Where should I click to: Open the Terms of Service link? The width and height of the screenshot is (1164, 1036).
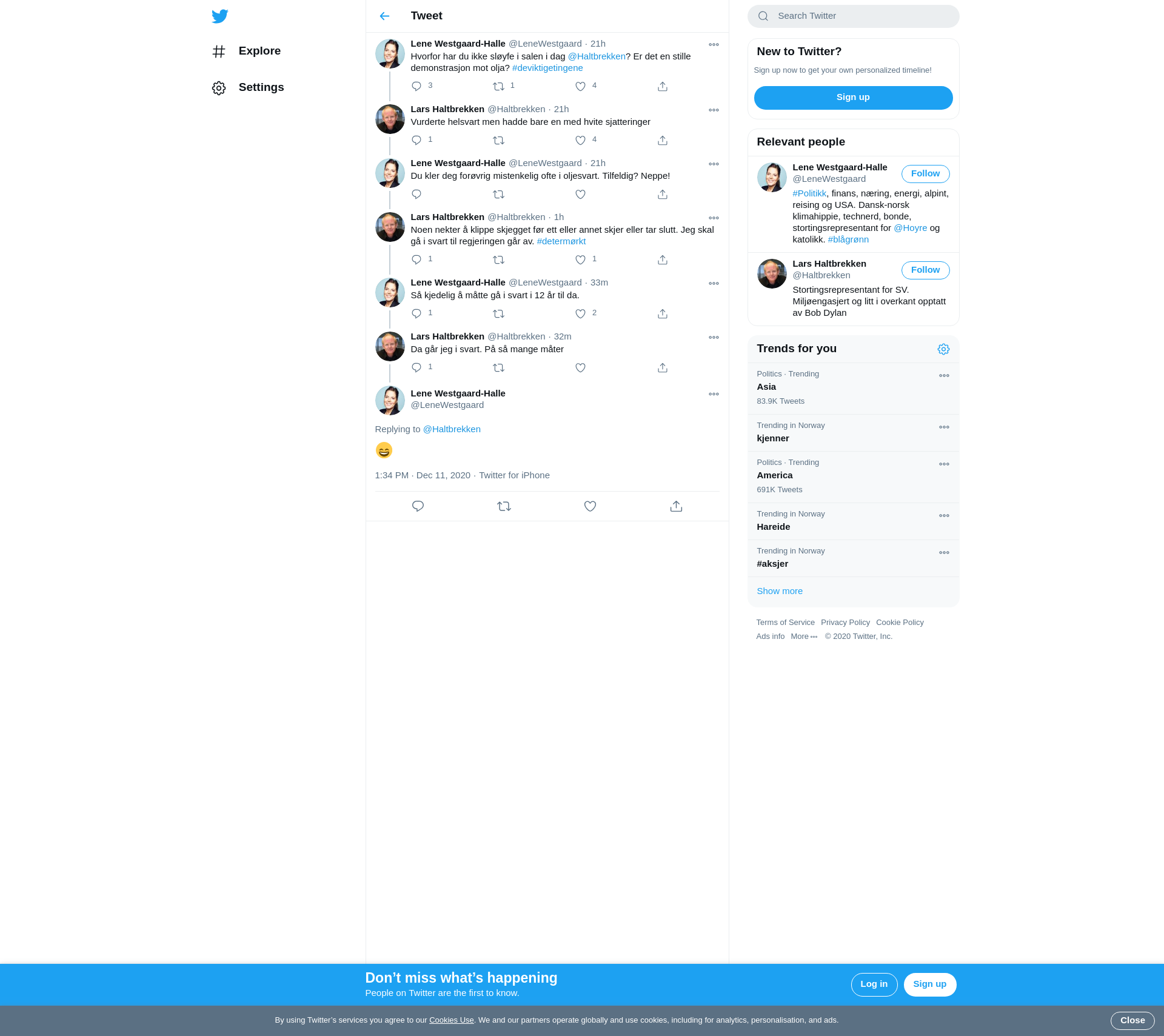click(x=785, y=623)
